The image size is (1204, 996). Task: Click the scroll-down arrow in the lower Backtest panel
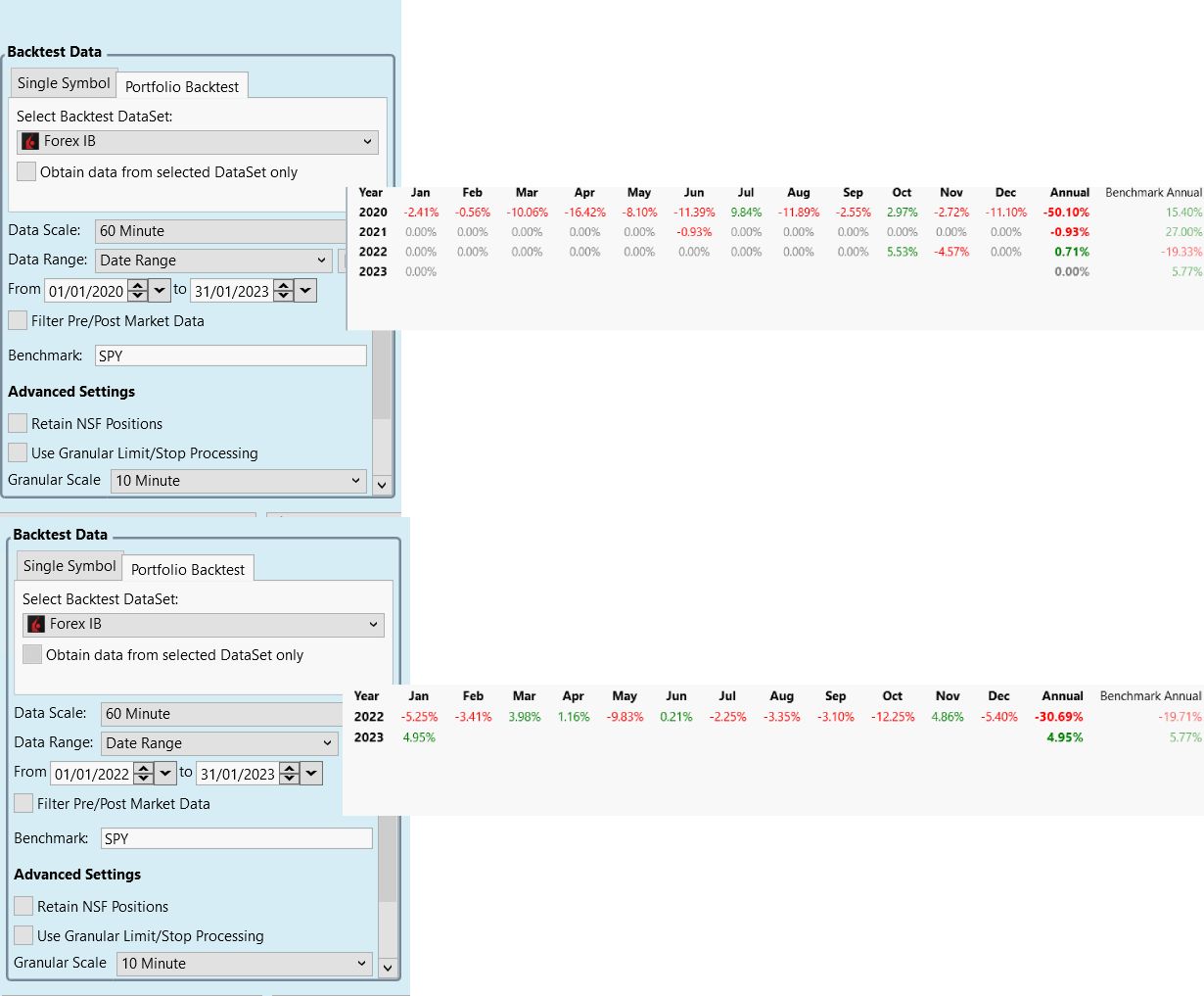pyautogui.click(x=388, y=967)
